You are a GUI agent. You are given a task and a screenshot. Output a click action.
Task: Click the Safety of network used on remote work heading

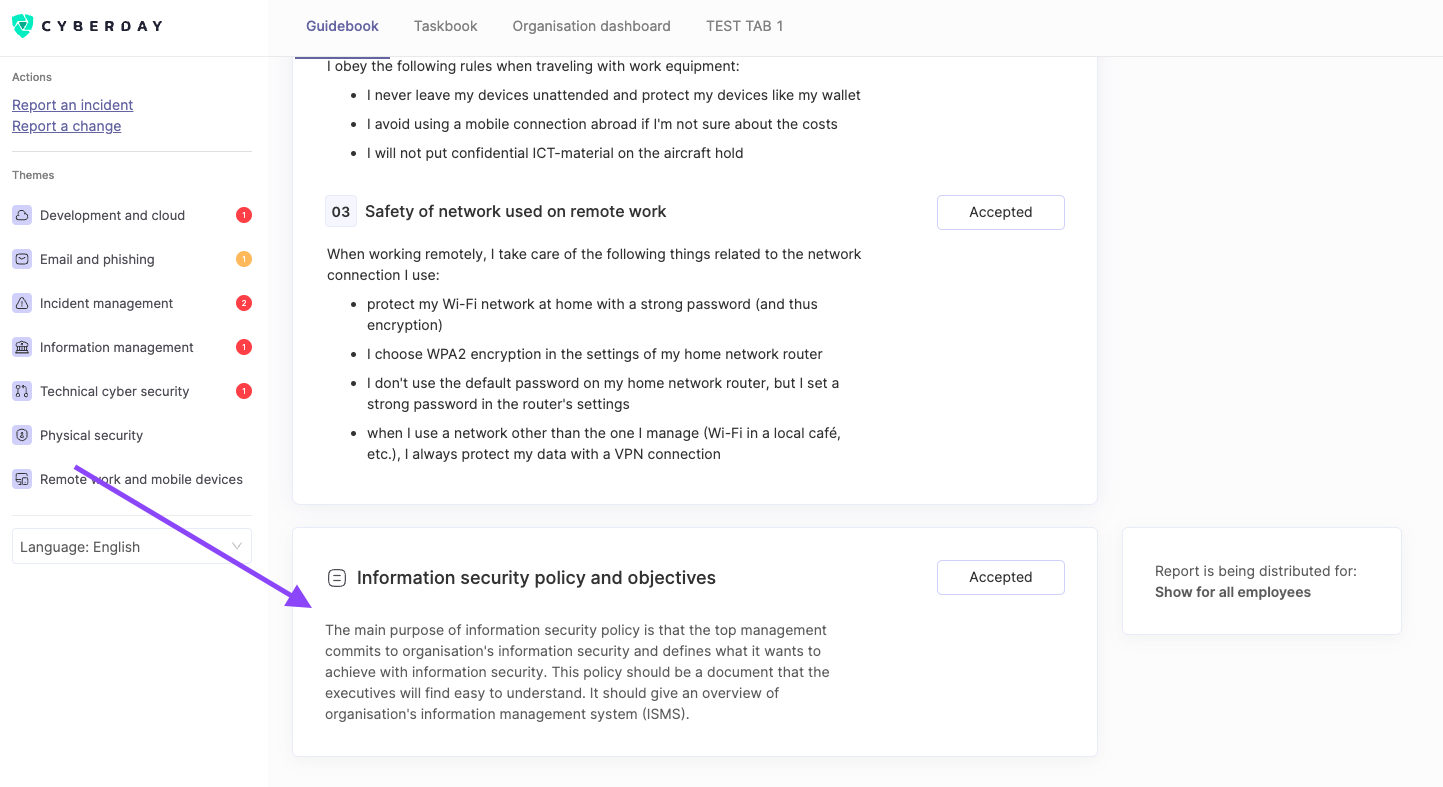coord(515,211)
